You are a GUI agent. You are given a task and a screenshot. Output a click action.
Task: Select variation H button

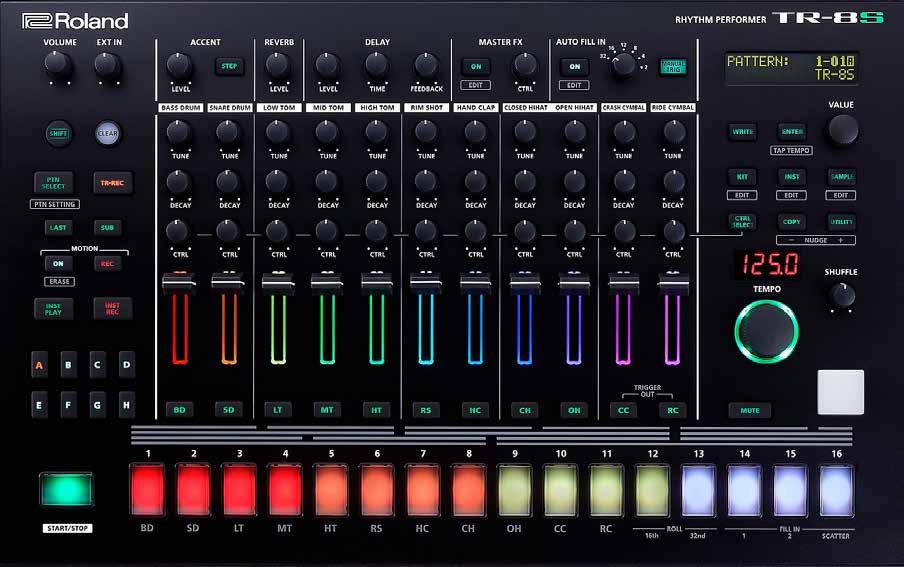pyautogui.click(x=126, y=405)
